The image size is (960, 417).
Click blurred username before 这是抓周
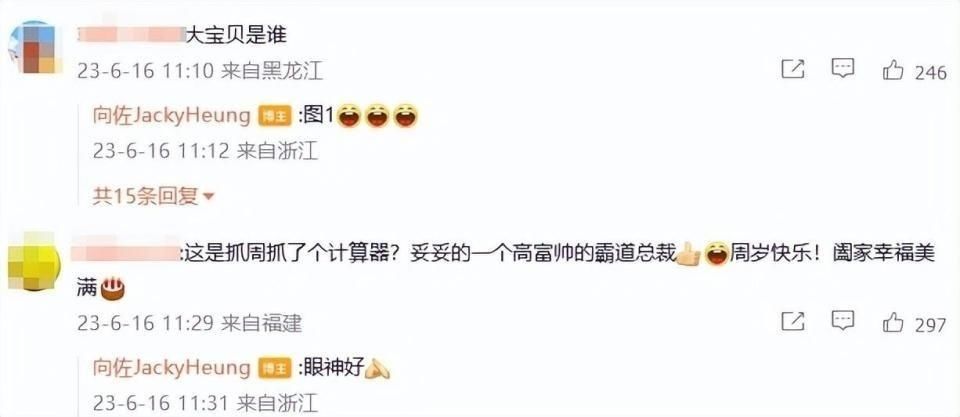click(126, 252)
